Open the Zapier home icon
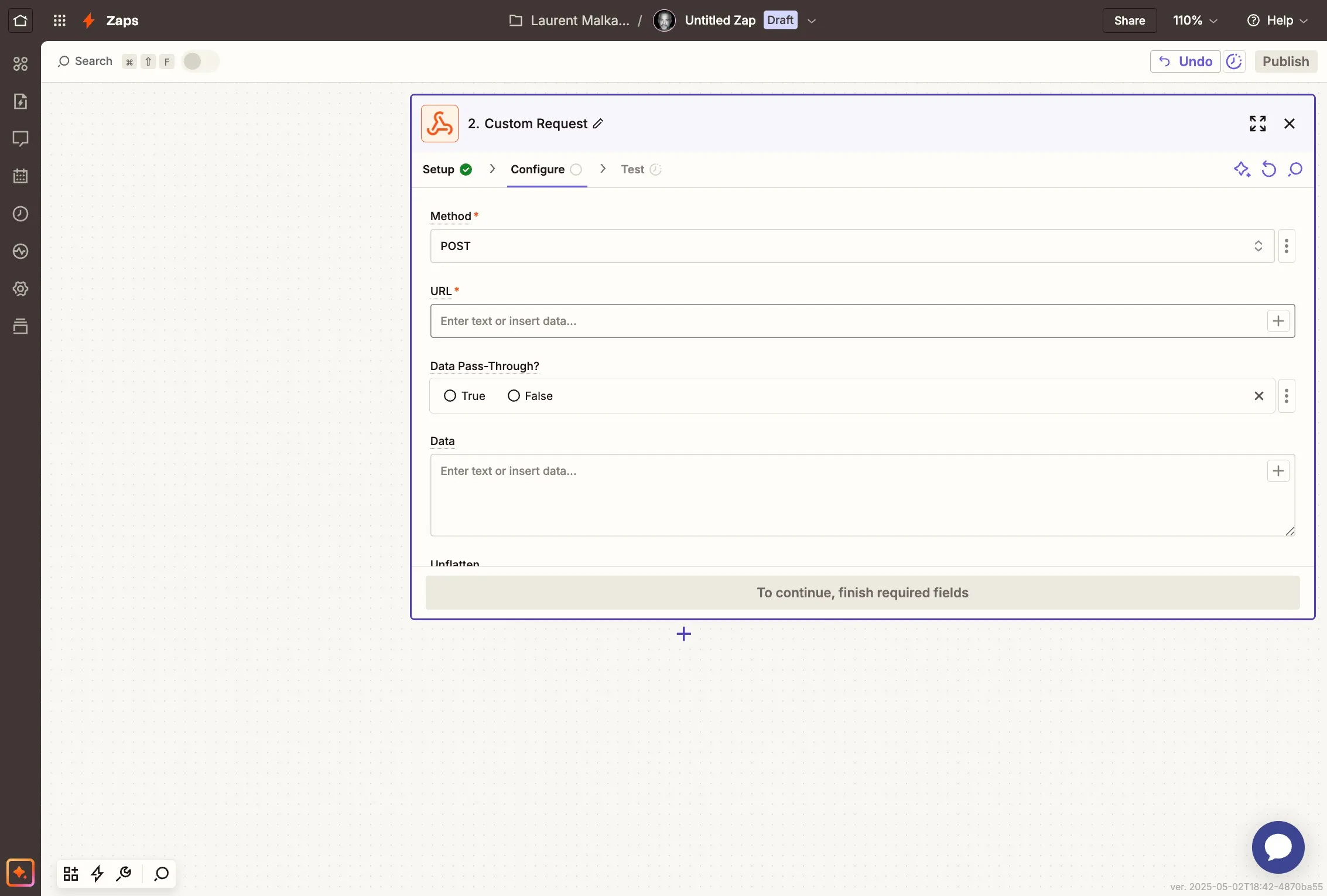Screen dimensions: 1327x896 tap(20, 20)
